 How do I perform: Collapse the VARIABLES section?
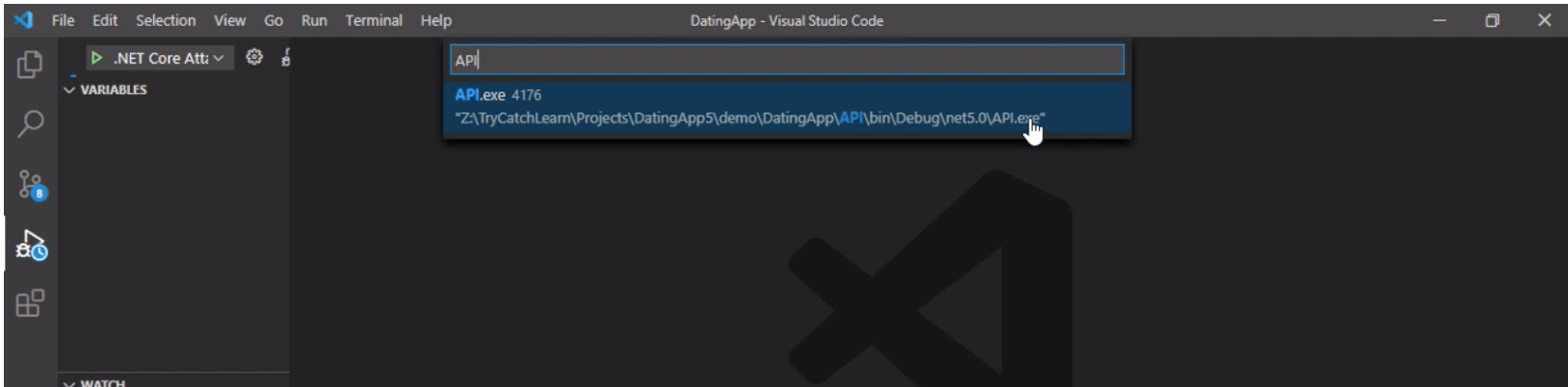106,90
